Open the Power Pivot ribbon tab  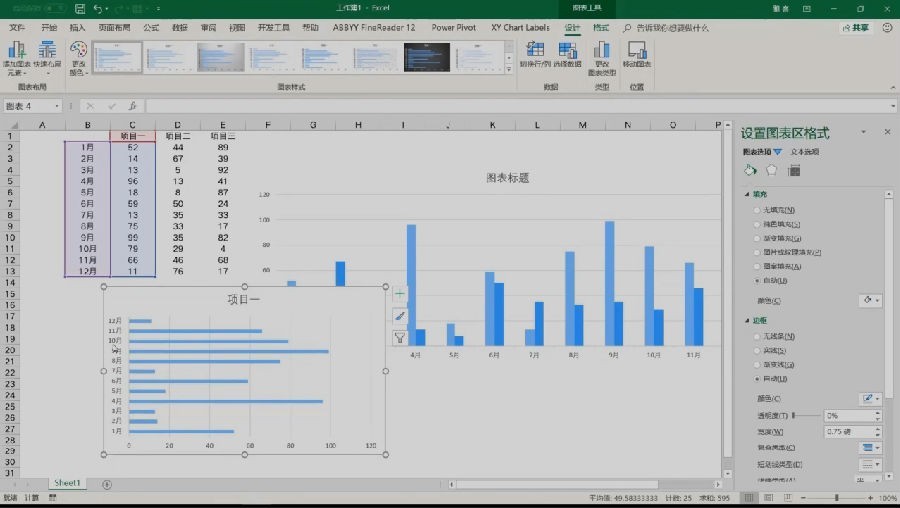pos(453,28)
